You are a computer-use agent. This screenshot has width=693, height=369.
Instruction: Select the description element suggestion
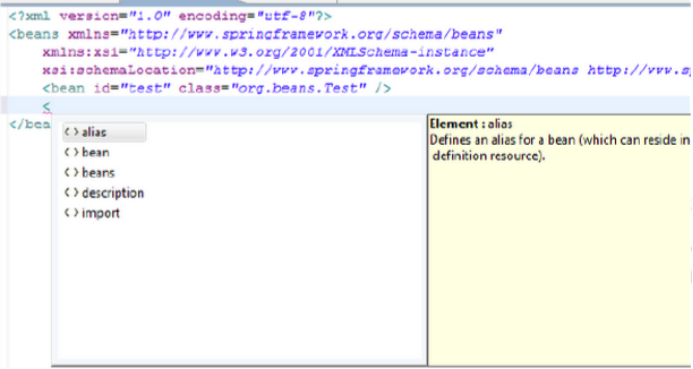[x=104, y=193]
